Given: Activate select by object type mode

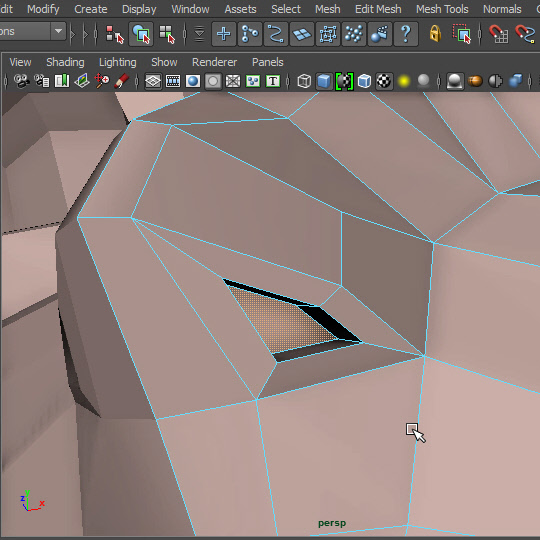Looking at the screenshot, I should coord(141,34).
